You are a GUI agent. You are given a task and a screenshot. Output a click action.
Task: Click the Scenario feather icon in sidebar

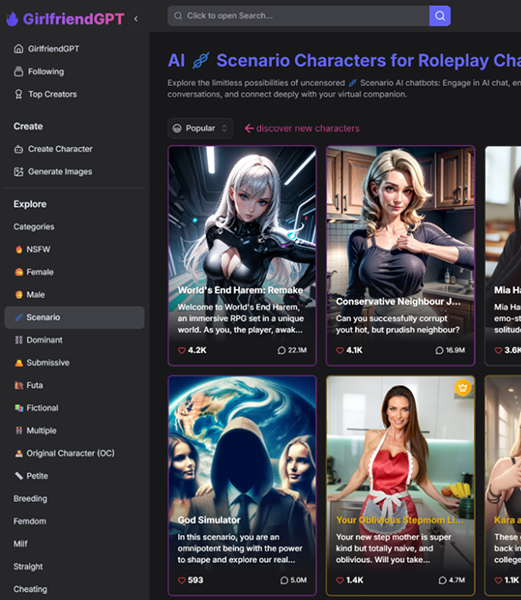pyautogui.click(x=19, y=317)
